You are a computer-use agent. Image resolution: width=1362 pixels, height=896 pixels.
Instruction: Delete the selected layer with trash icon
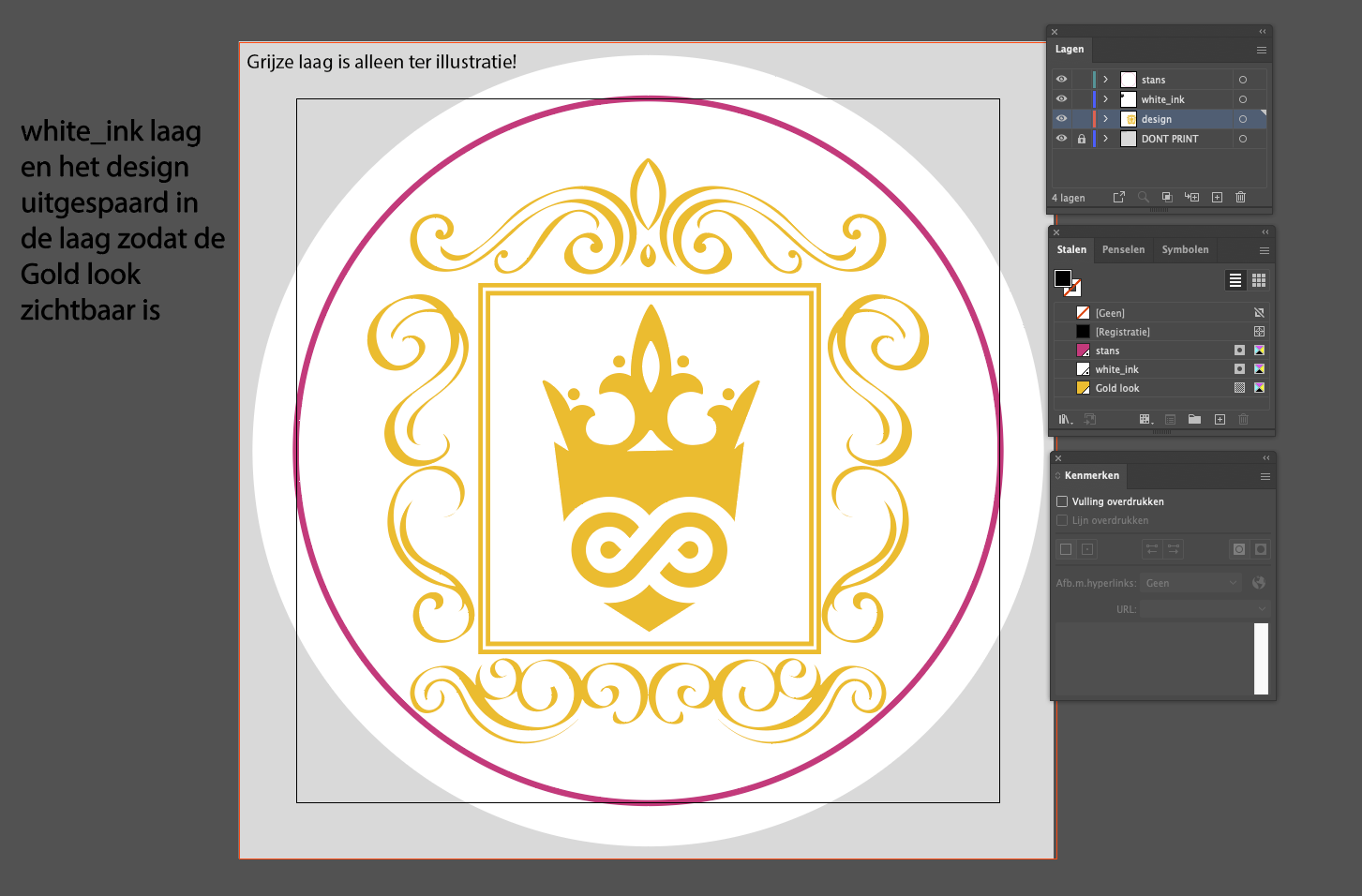pyautogui.click(x=1240, y=197)
